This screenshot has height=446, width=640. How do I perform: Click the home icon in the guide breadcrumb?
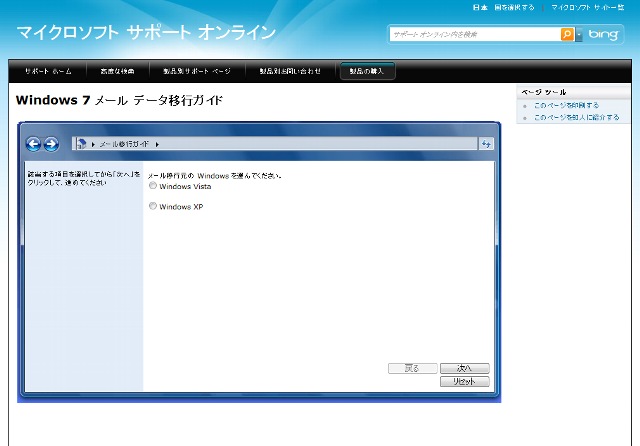[x=81, y=144]
